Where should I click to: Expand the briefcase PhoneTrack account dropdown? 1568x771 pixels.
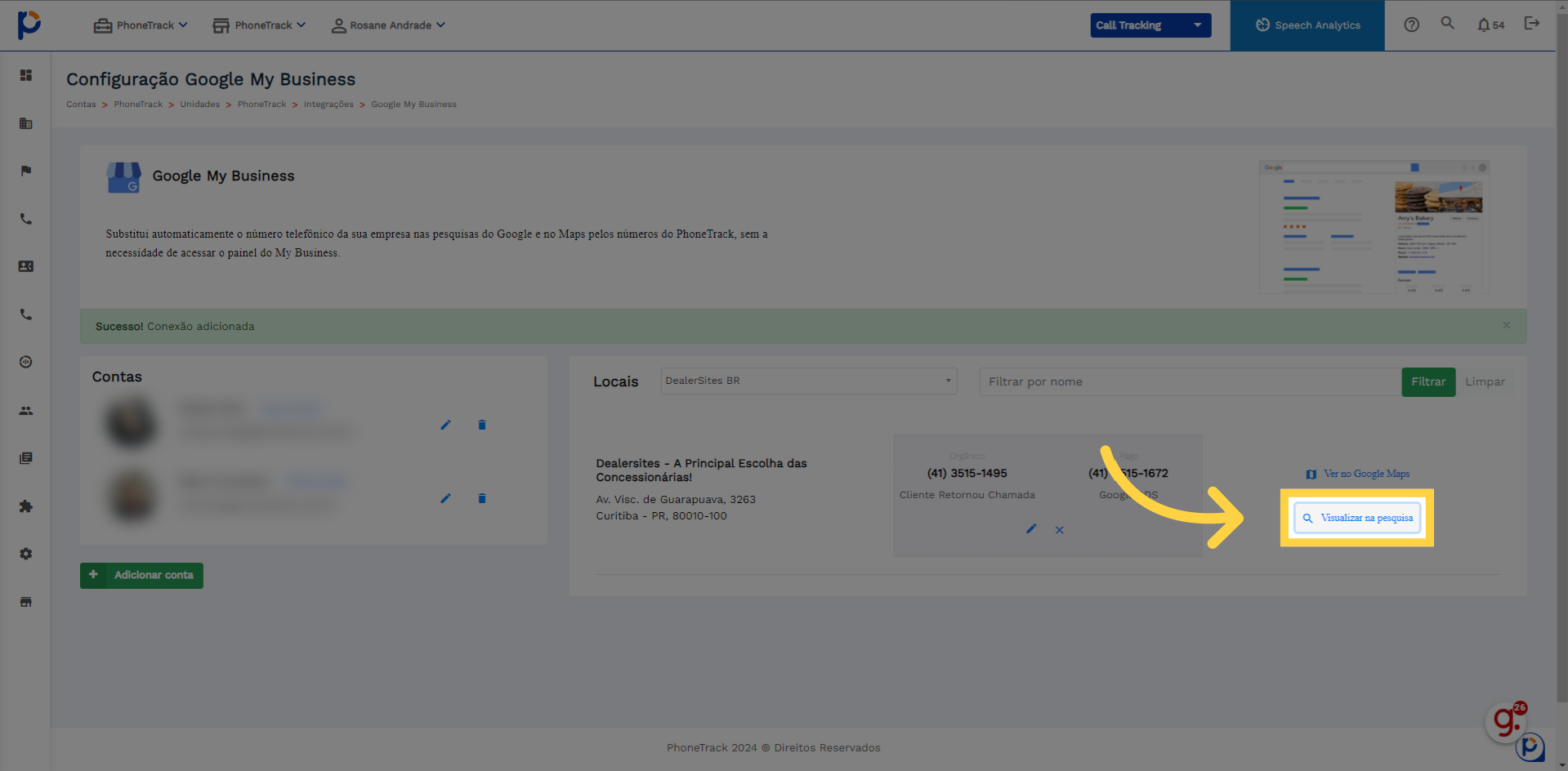click(x=141, y=25)
